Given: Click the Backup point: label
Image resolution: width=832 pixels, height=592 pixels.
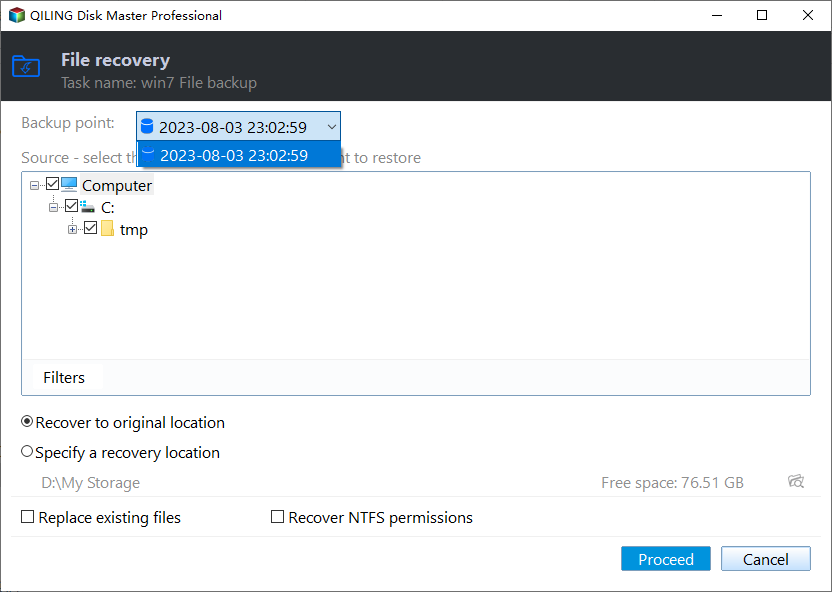Looking at the screenshot, I should (68, 123).
